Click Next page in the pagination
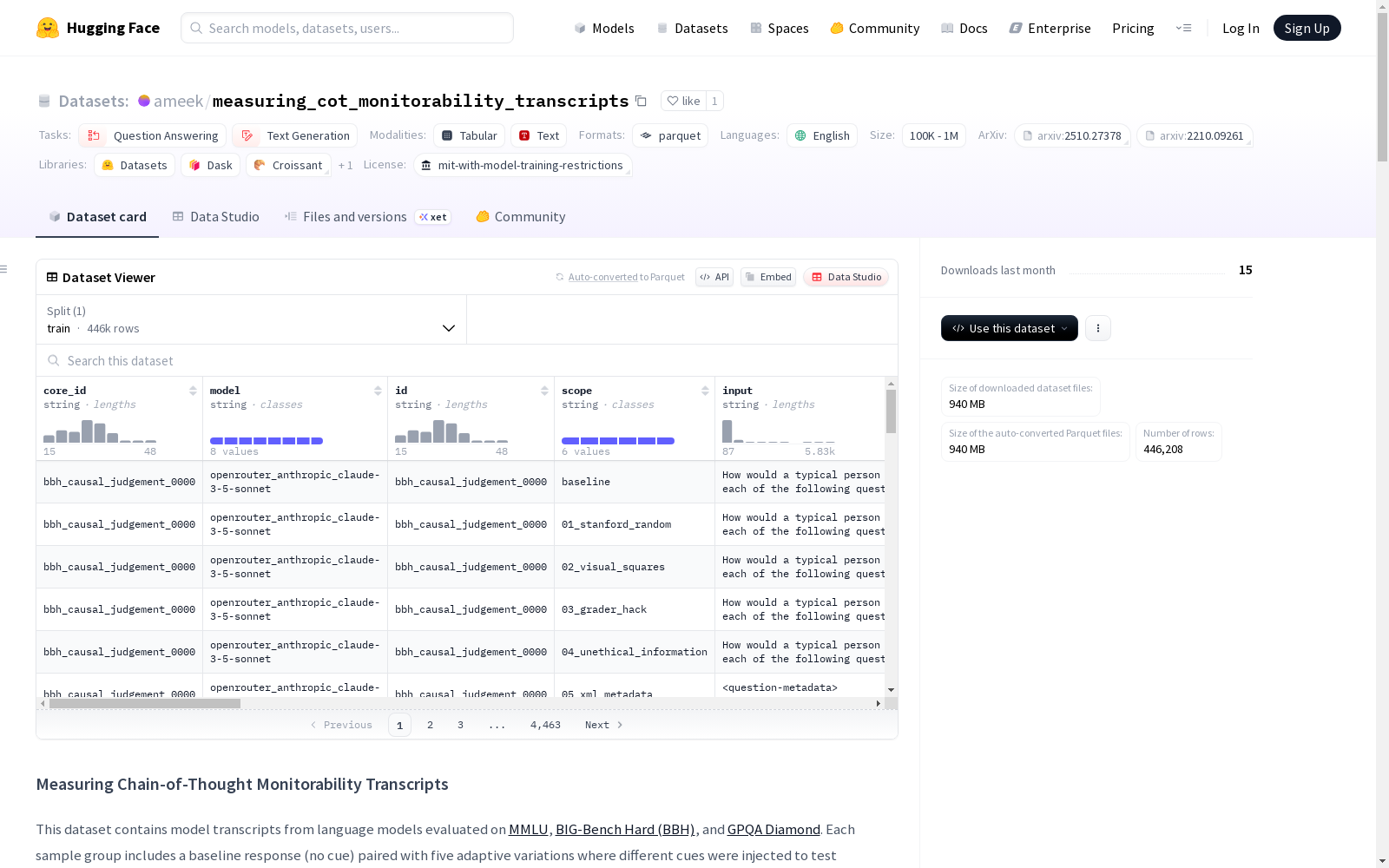 click(x=604, y=725)
